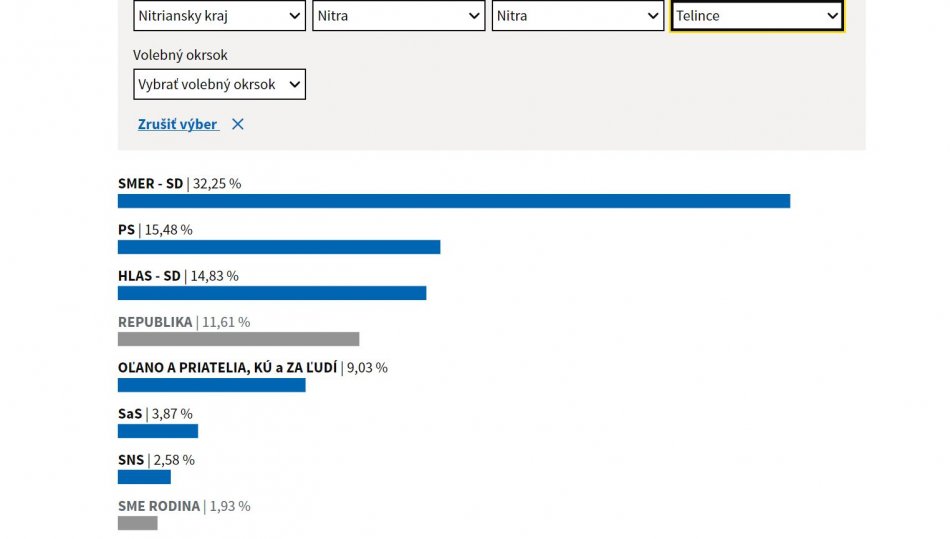
Task: Open the Vybrať volebný okrsok dropdown
Action: pos(219,85)
